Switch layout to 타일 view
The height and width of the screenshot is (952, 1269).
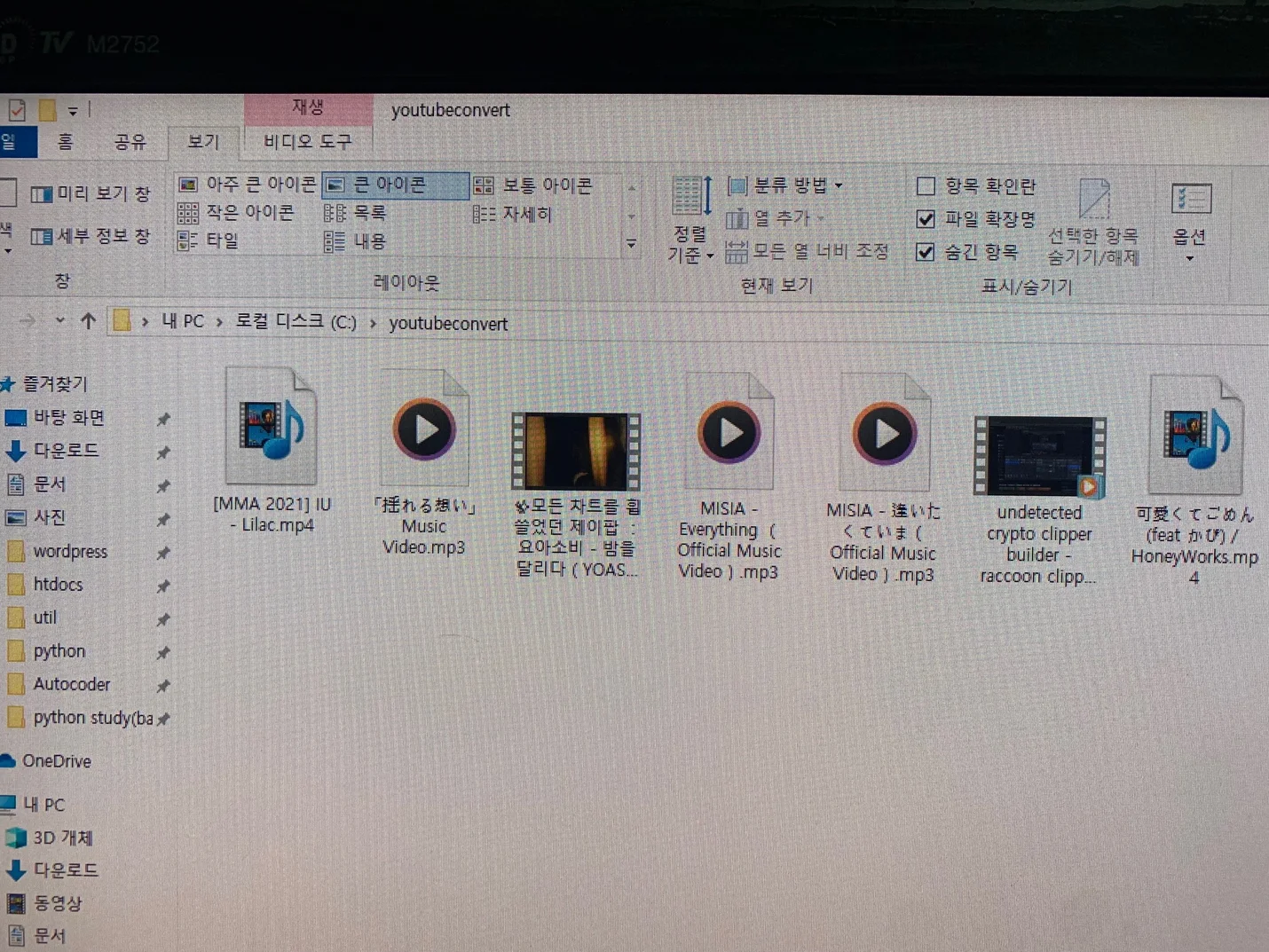(209, 240)
